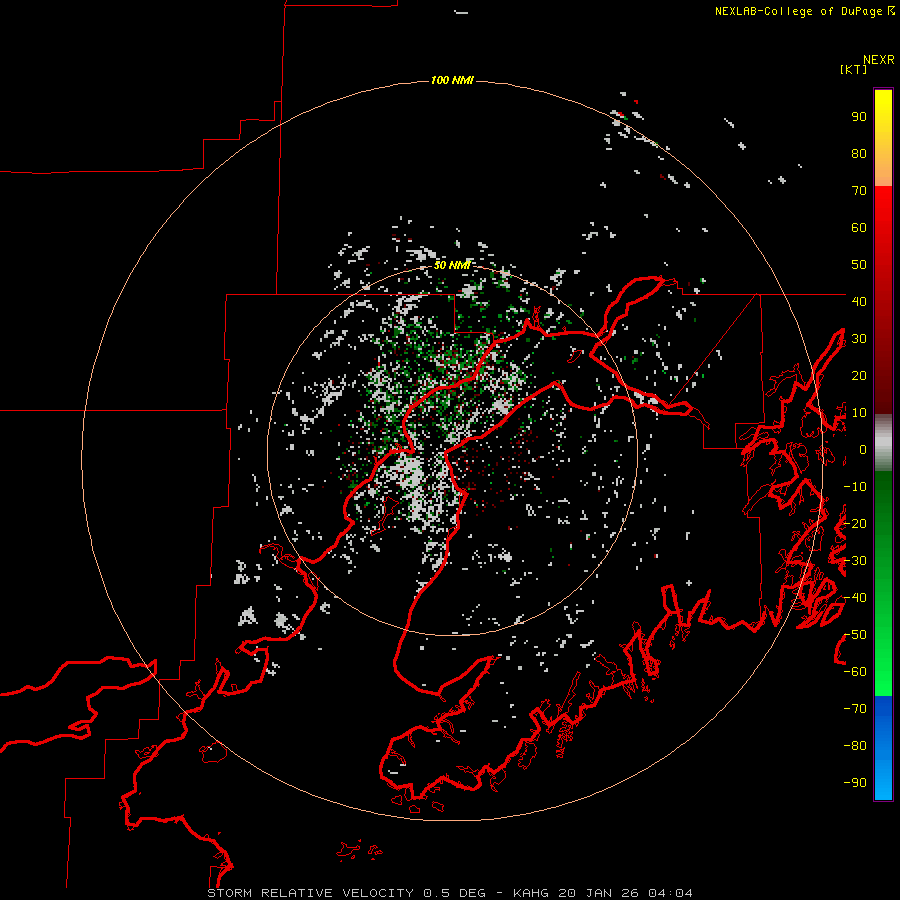Click the 70 value on the velocity scale
Image resolution: width=900 pixels, height=900 pixels.
point(859,191)
